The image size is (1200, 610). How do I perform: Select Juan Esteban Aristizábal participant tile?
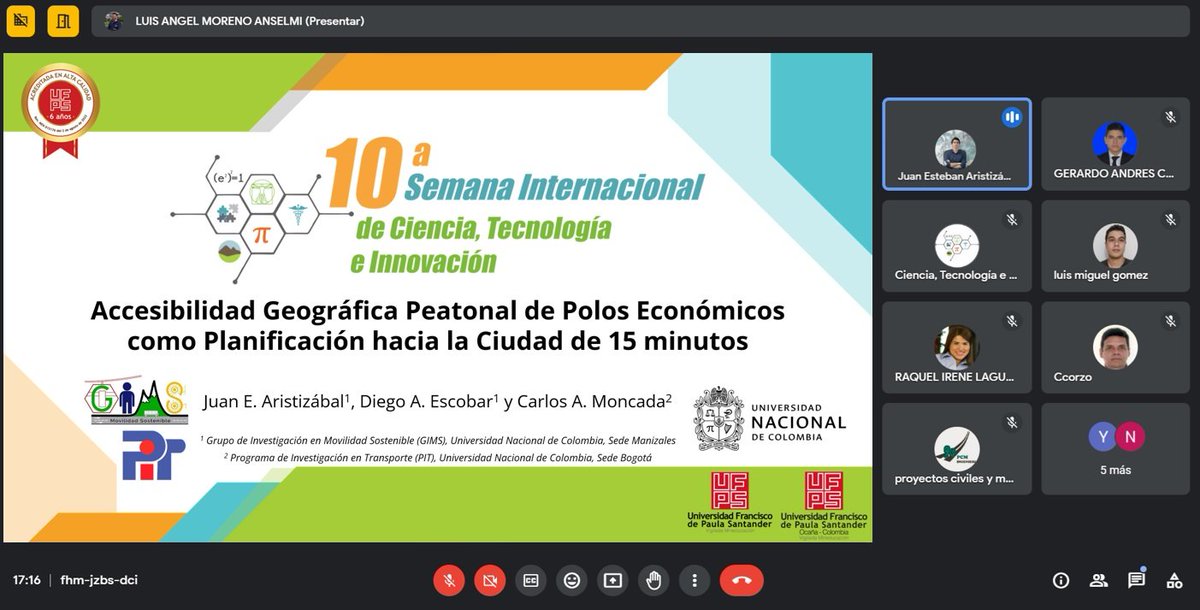957,144
